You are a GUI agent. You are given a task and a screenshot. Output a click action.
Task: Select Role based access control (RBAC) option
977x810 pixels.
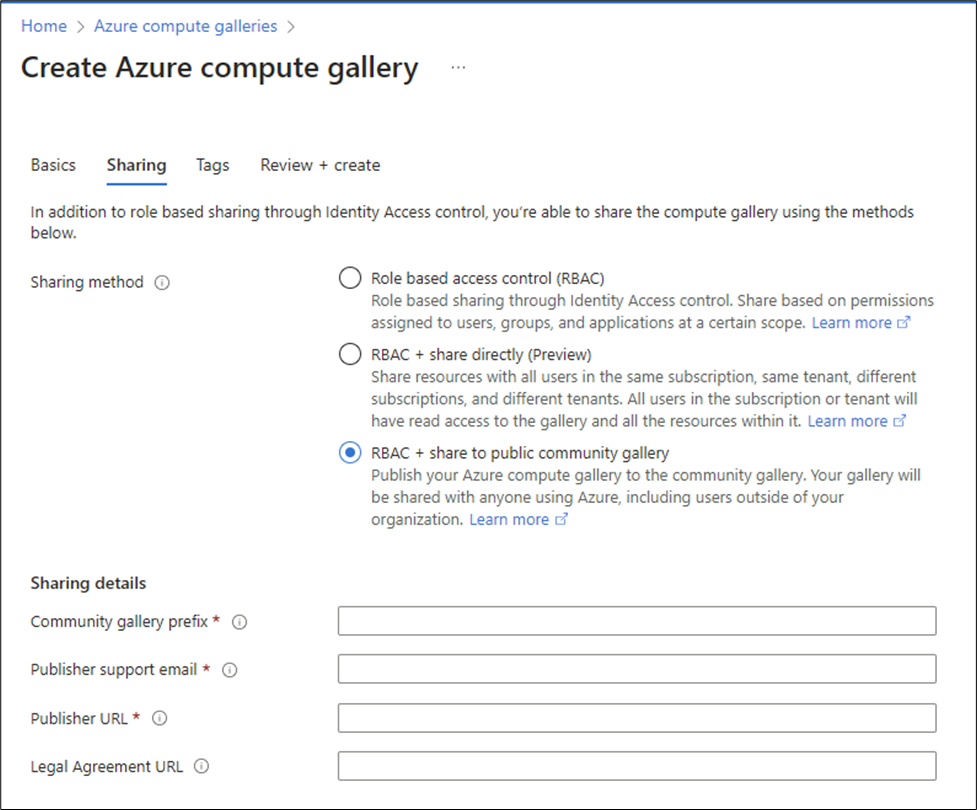(350, 278)
